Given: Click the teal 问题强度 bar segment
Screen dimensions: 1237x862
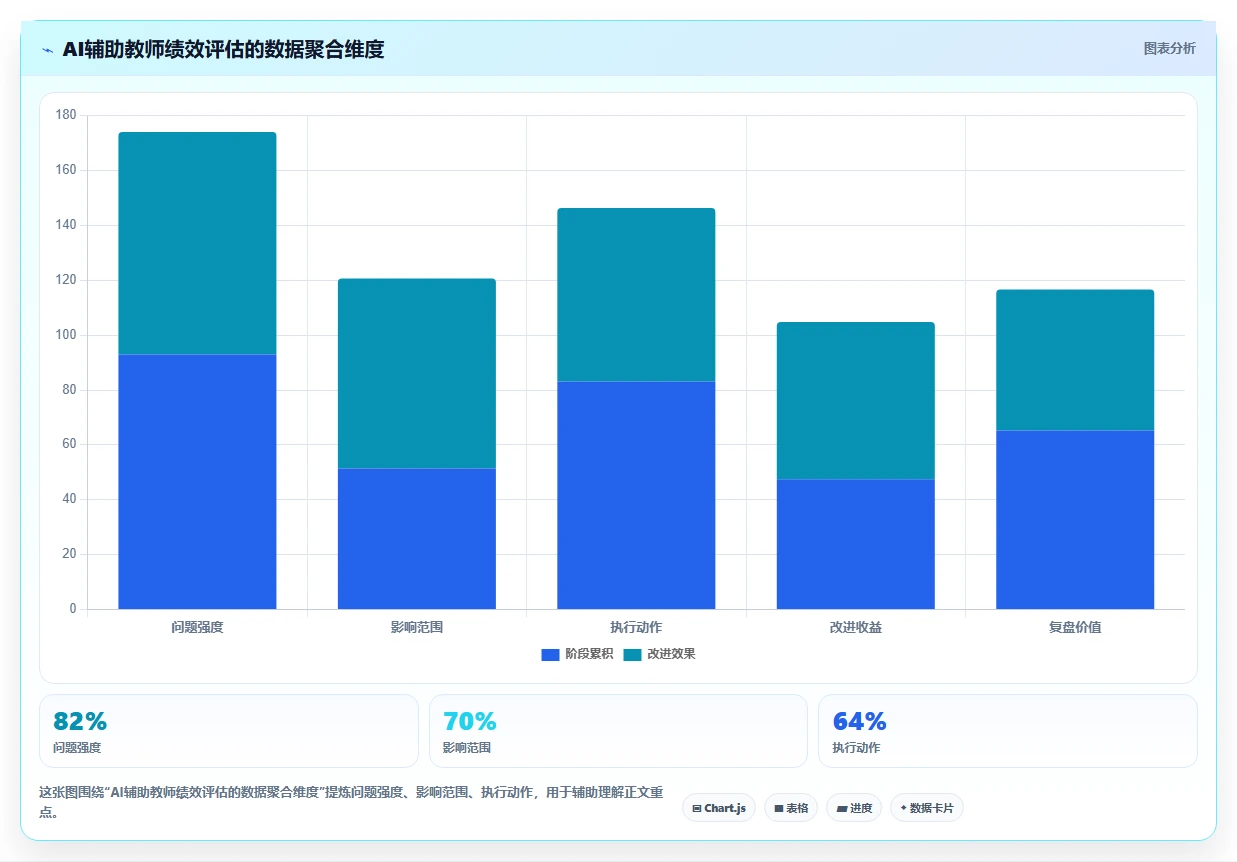Looking at the screenshot, I should [197, 243].
